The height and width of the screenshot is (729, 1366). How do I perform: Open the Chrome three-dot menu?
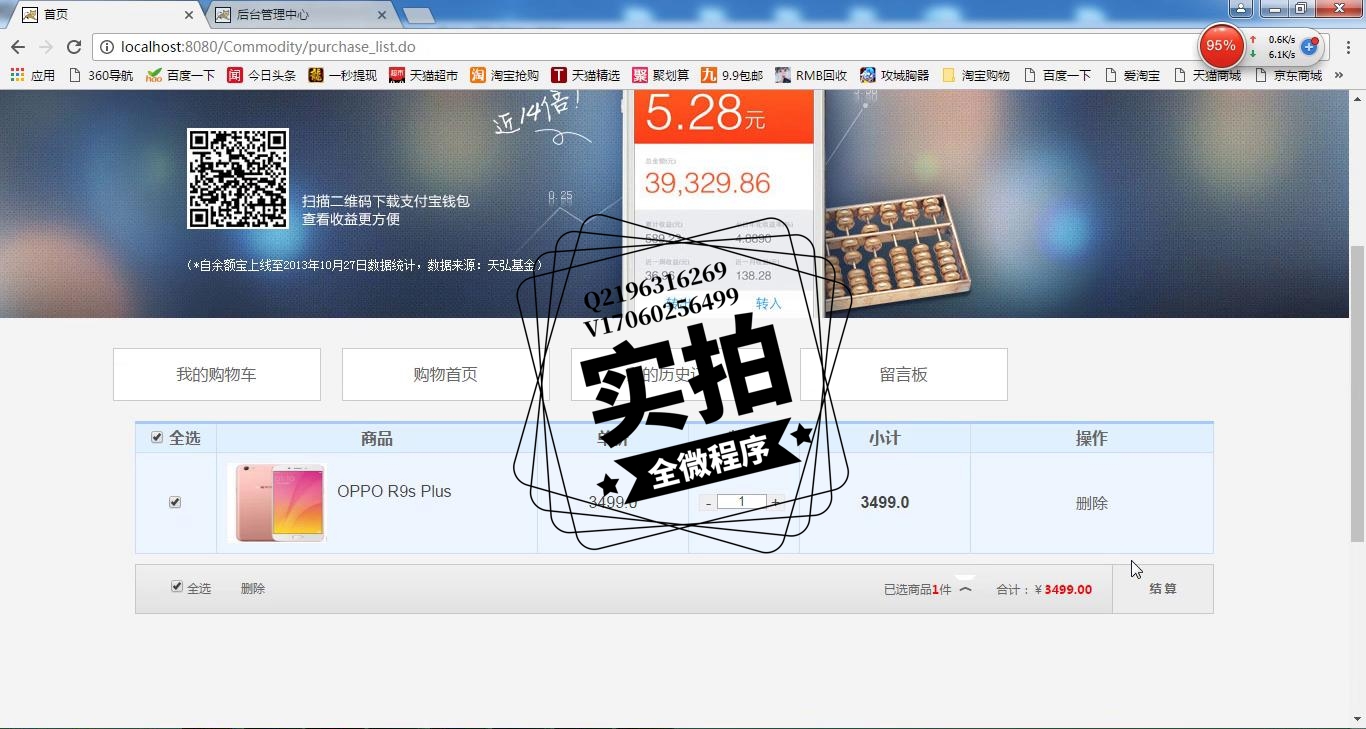click(1348, 47)
